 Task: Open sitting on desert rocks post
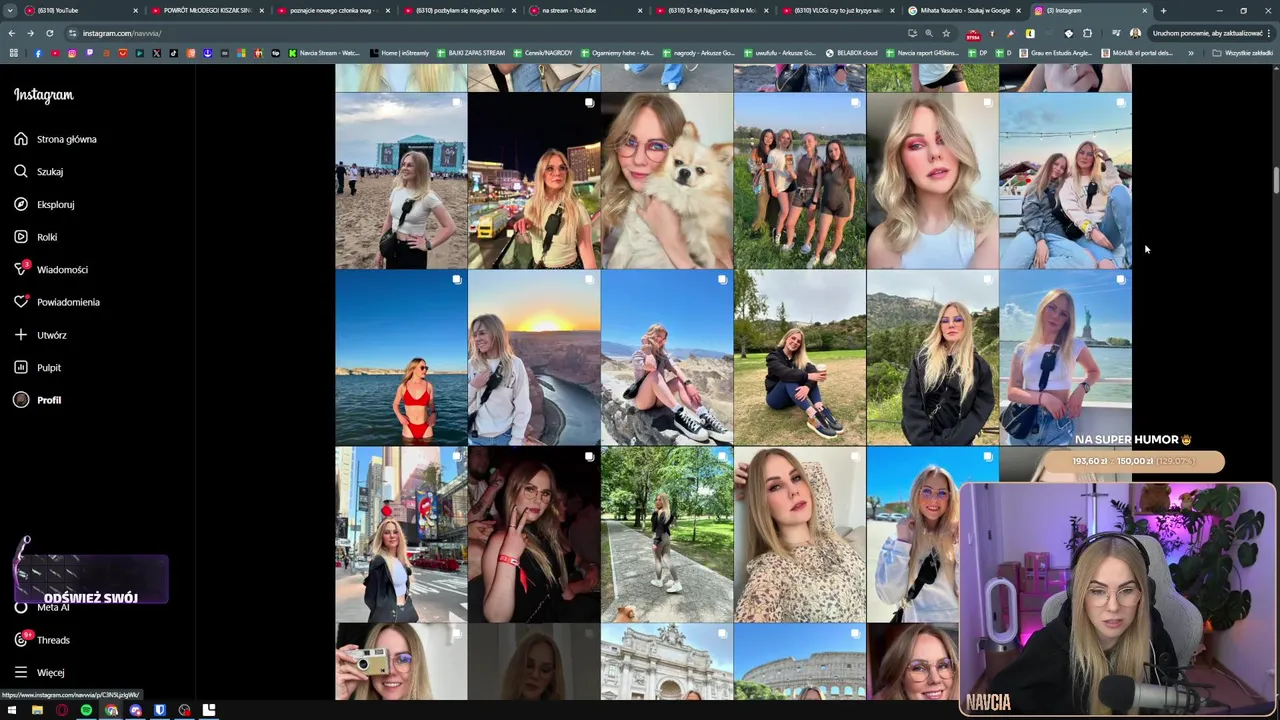(x=667, y=357)
